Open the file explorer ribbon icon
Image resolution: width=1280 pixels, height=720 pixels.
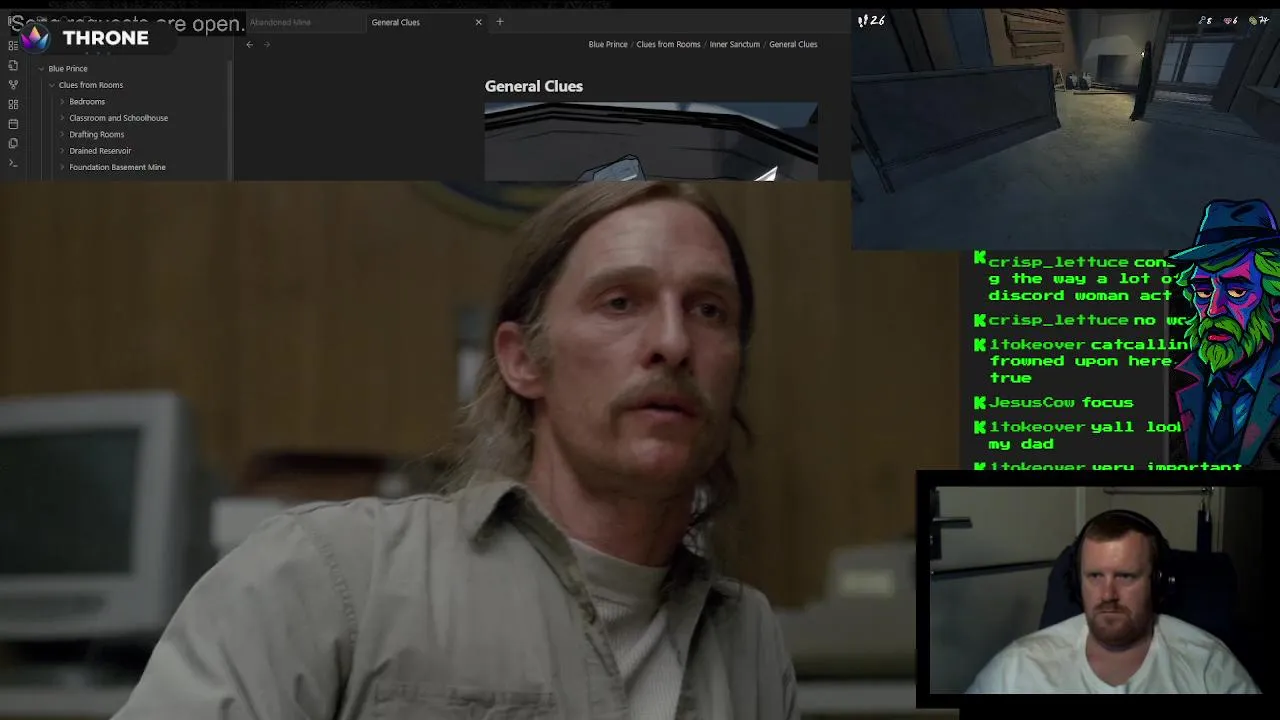point(13,65)
